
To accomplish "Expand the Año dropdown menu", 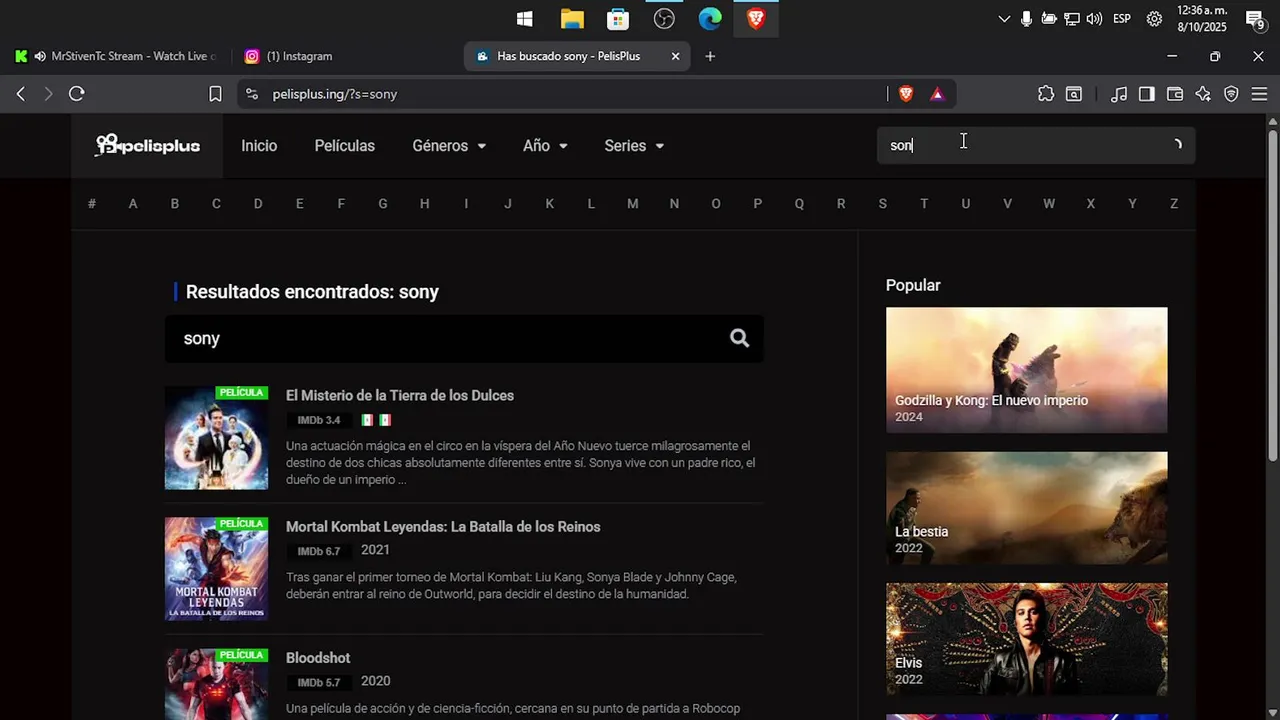I will pos(545,146).
